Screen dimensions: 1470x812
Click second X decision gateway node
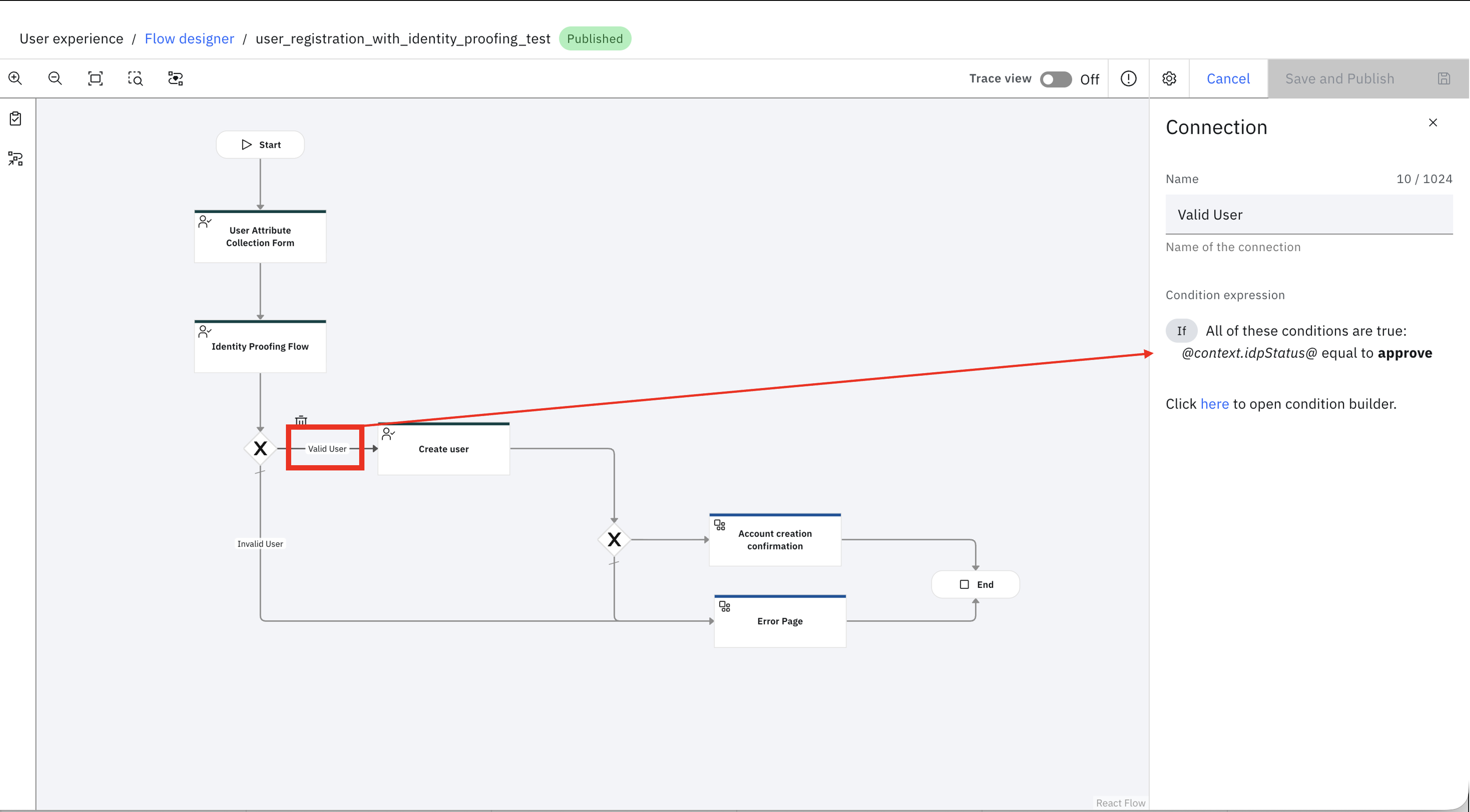[x=614, y=539]
